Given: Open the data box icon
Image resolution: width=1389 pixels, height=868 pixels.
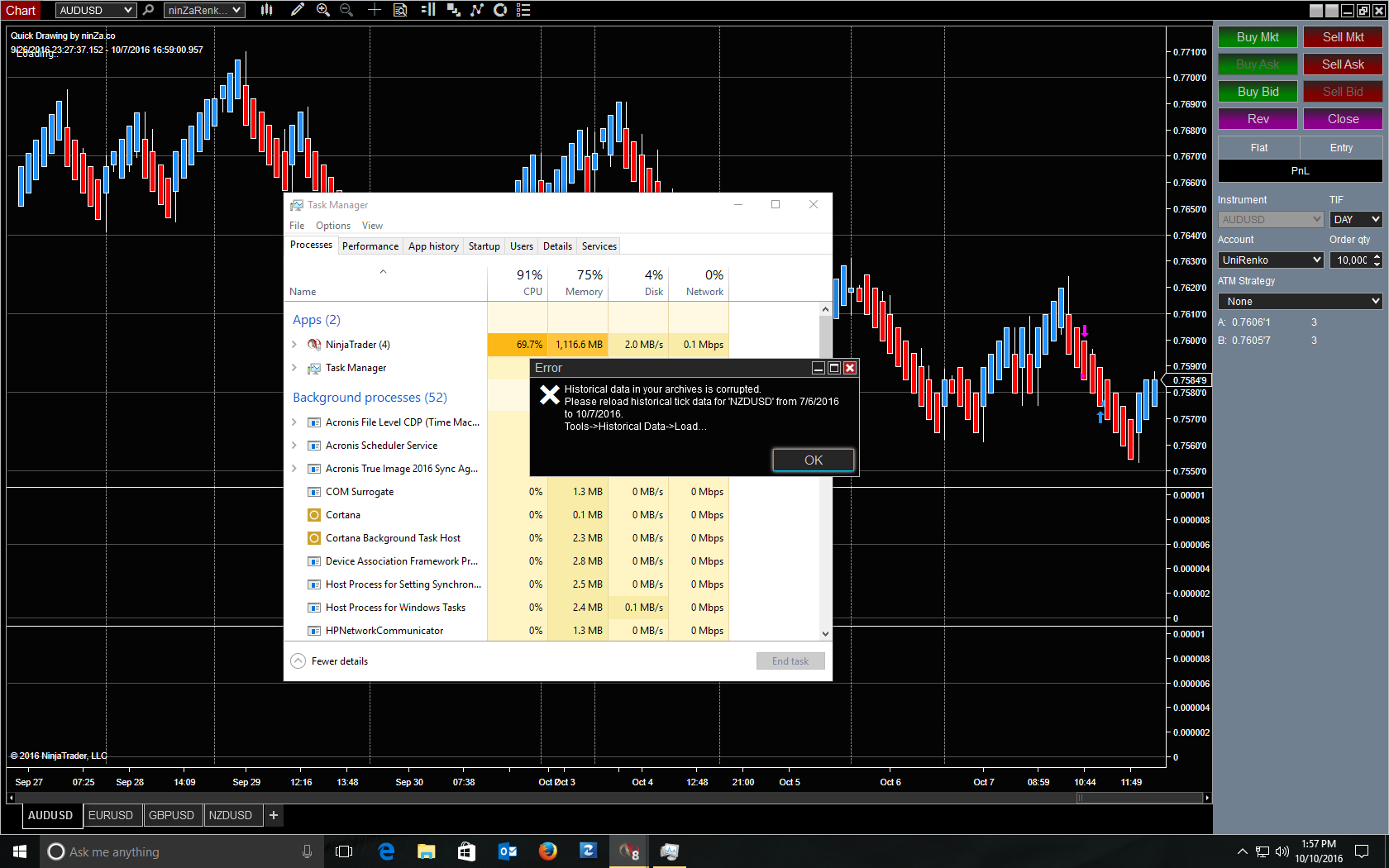Looking at the screenshot, I should [400, 10].
